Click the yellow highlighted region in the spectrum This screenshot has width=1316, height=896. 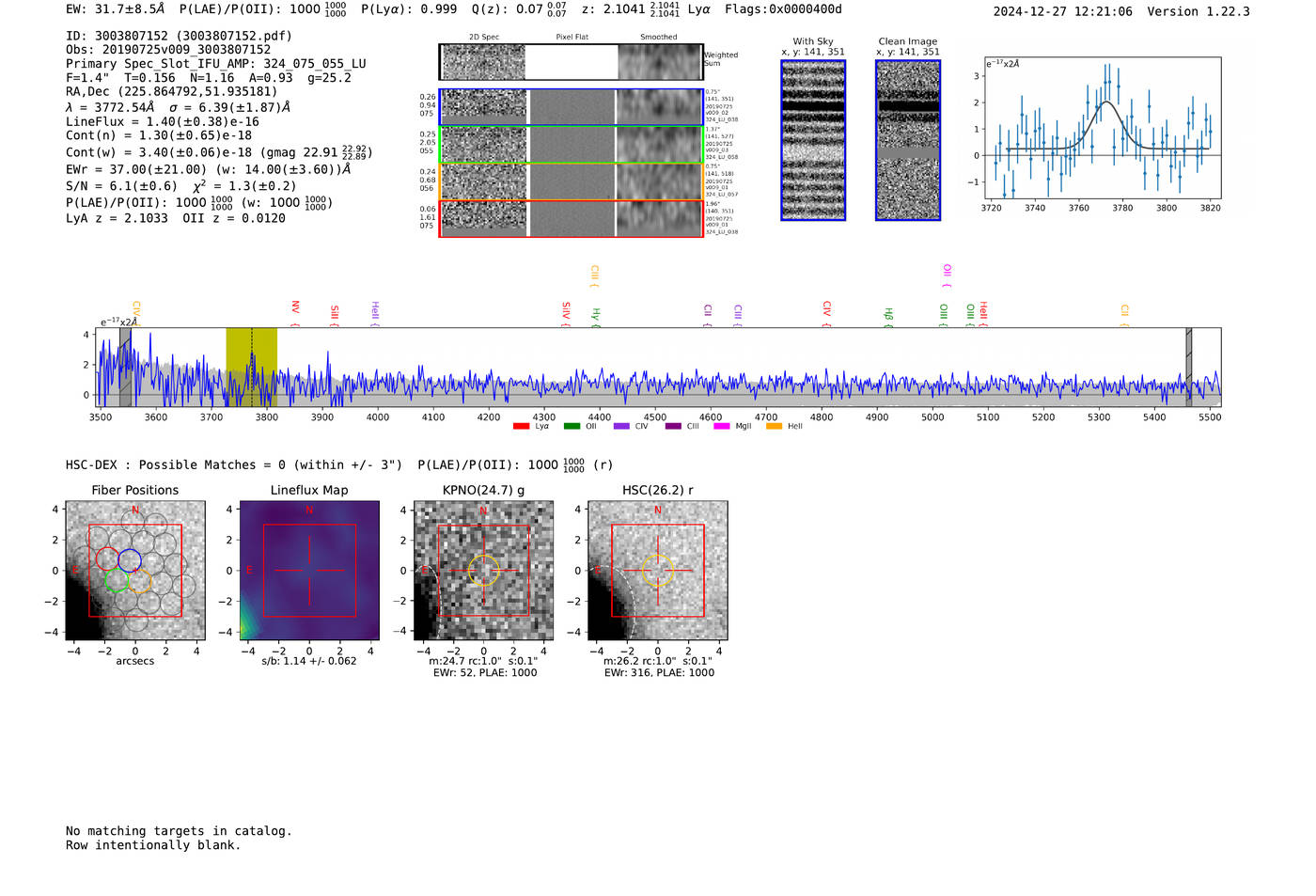click(251, 367)
